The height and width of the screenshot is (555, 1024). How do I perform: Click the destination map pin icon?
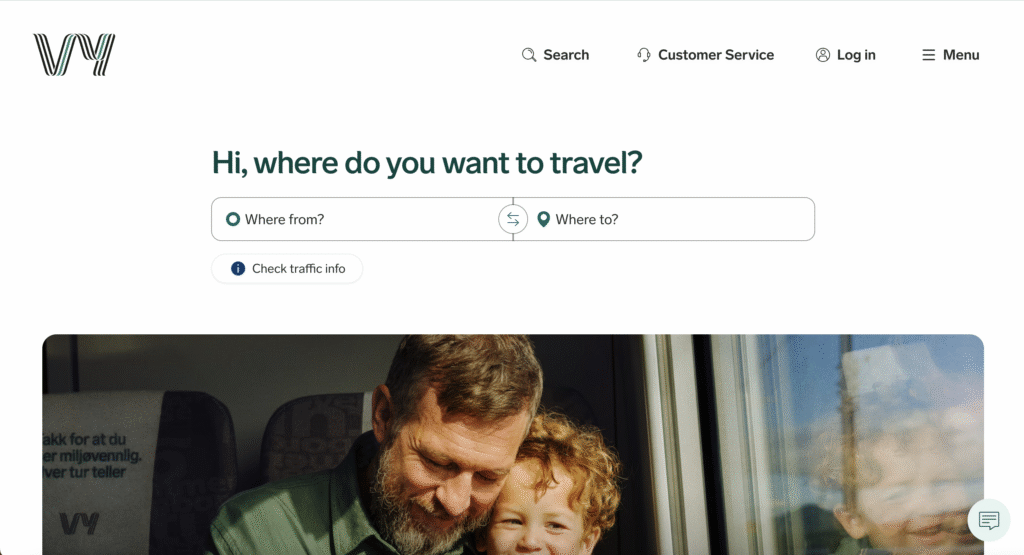543,219
